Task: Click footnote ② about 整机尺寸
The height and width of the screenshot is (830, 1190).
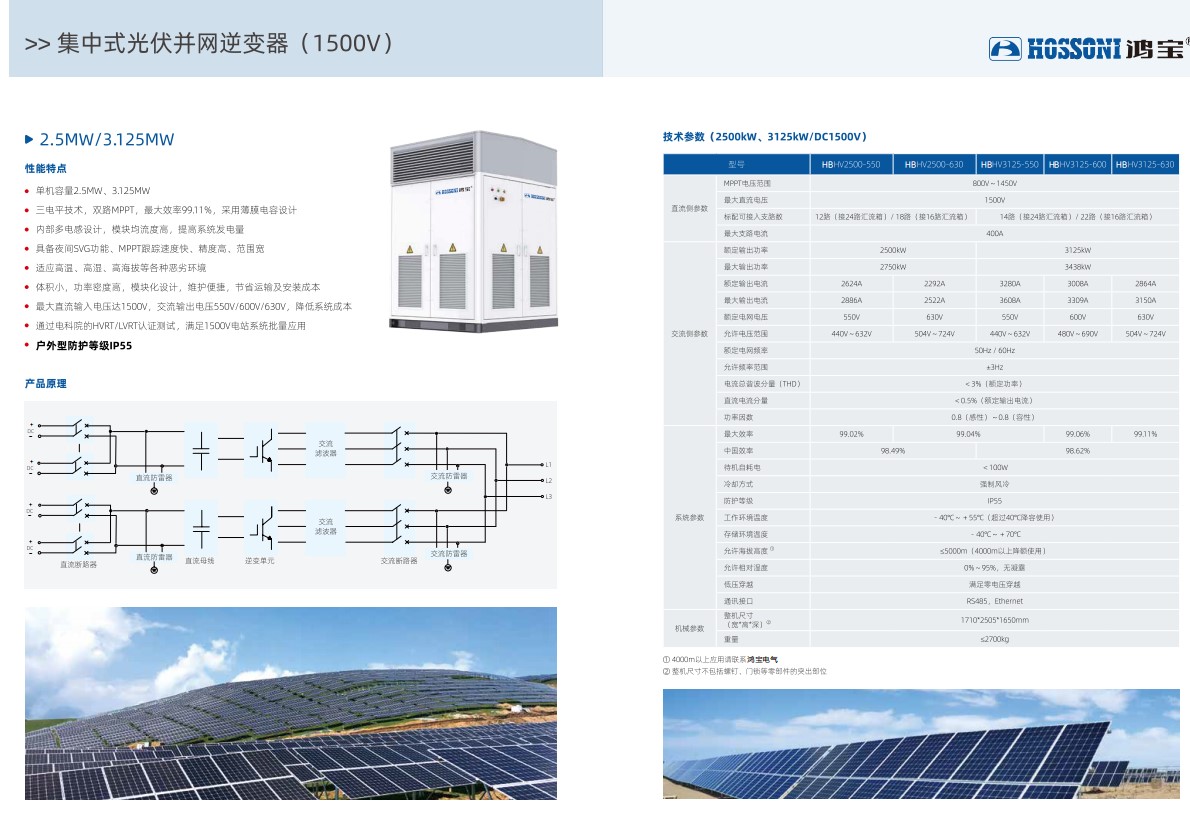Action: tap(745, 671)
